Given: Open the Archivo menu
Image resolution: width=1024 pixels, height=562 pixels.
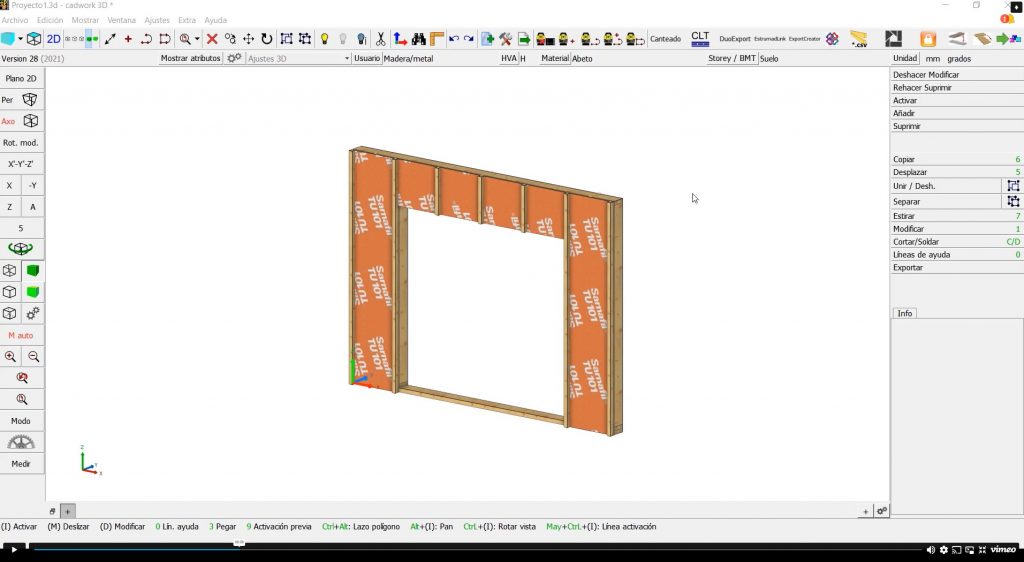Looking at the screenshot, I should click(x=14, y=20).
